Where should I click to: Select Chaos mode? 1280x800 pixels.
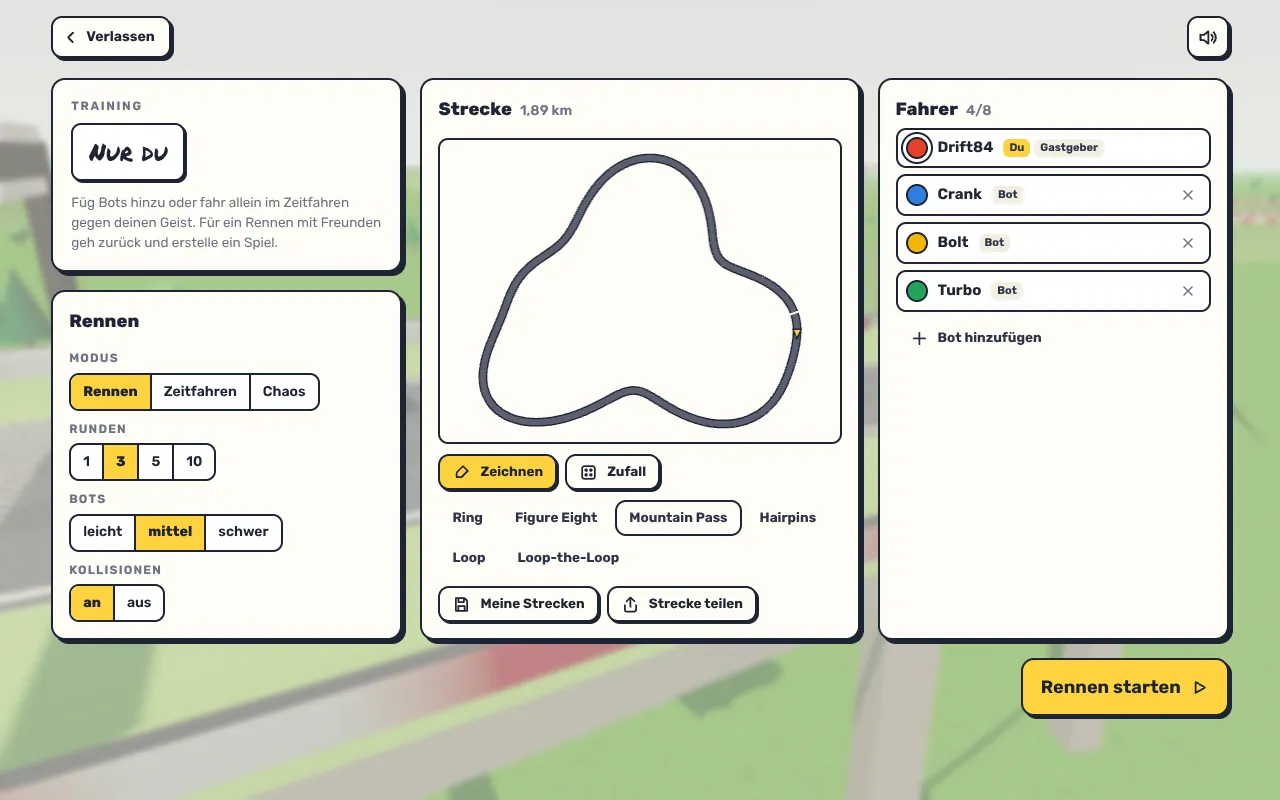click(x=284, y=392)
